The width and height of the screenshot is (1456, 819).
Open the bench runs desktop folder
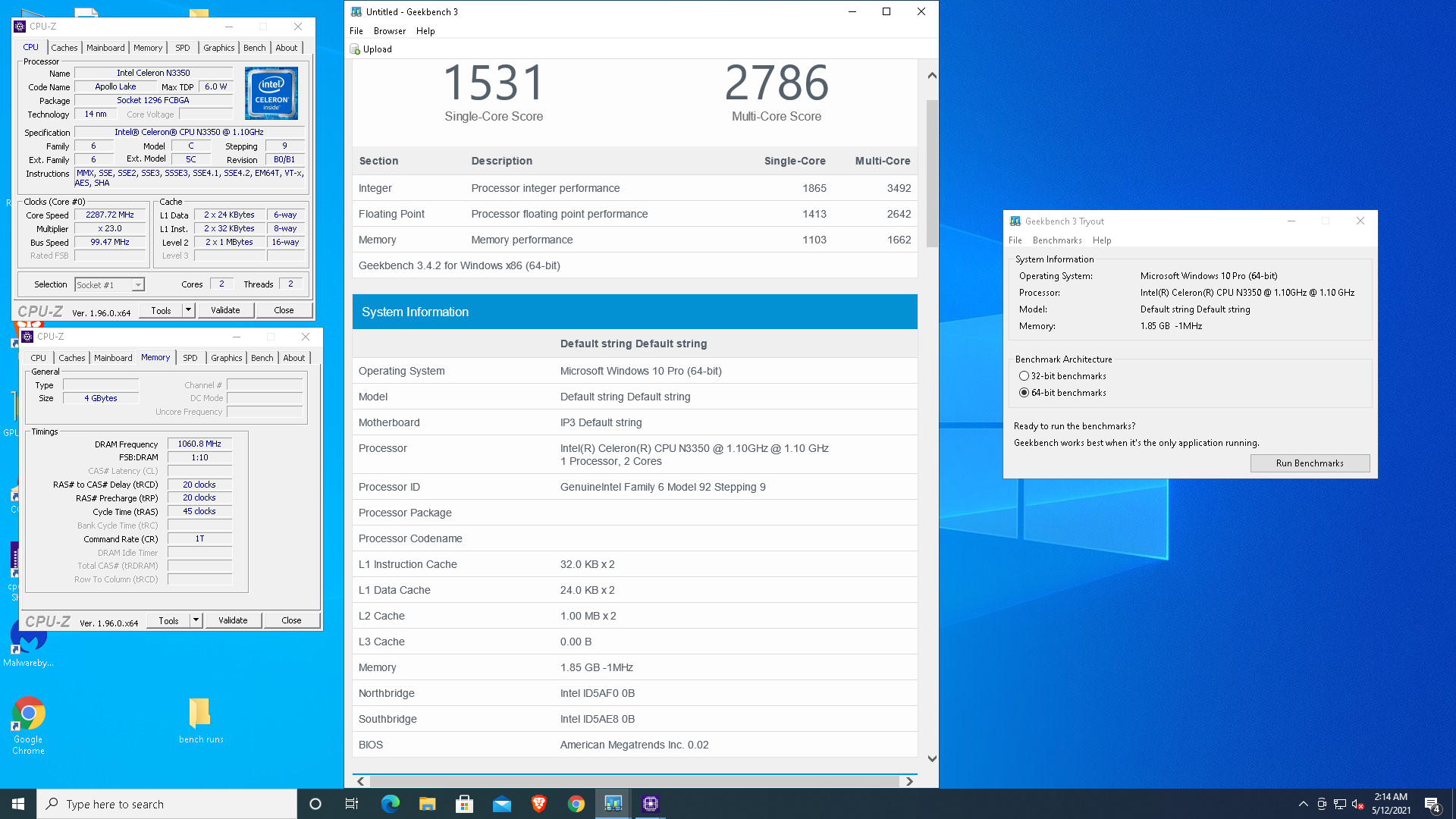tap(201, 720)
